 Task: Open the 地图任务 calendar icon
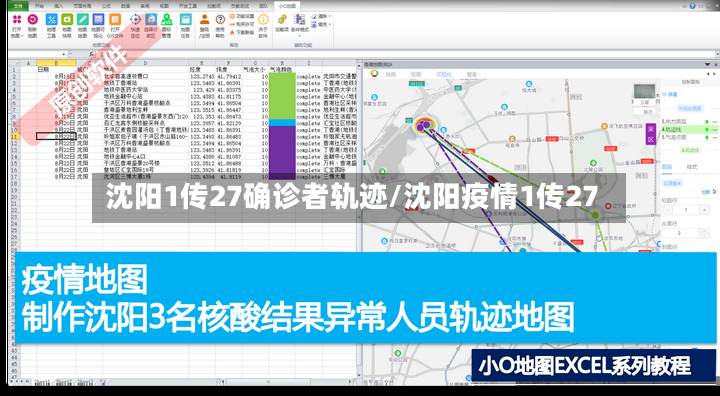coord(186,19)
